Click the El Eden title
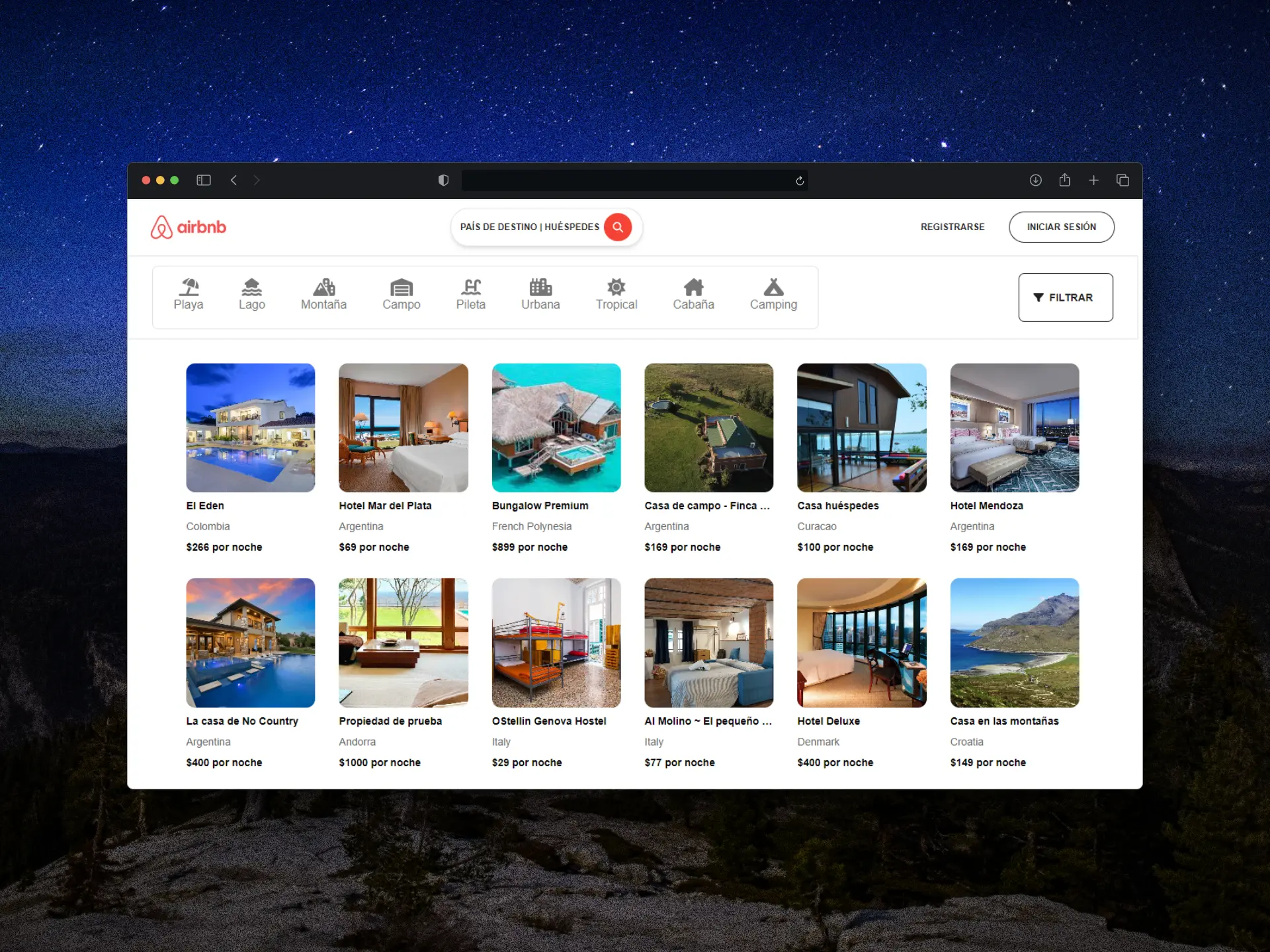The height and width of the screenshot is (952, 1270). (205, 506)
